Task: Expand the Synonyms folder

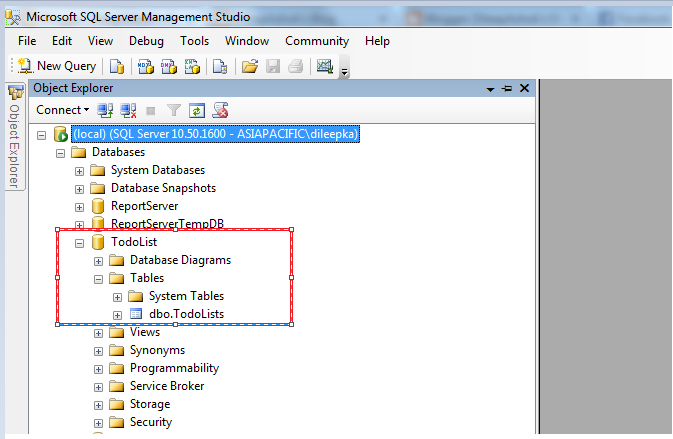Action: pyautogui.click(x=98, y=351)
